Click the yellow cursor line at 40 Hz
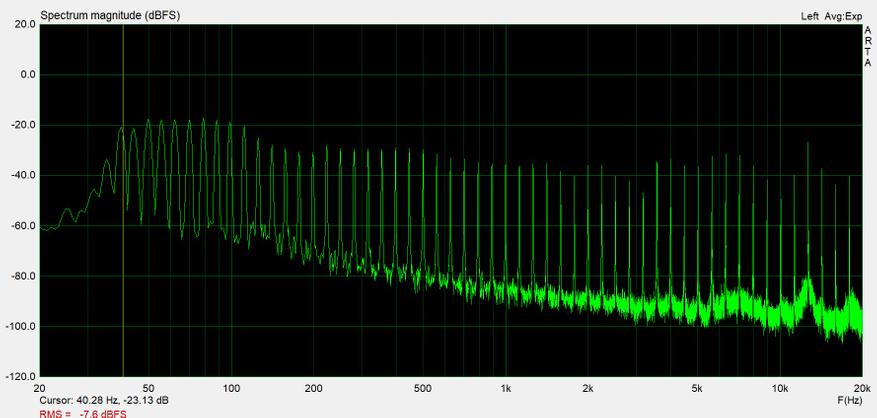Screen dimensions: 877x418 [x=123, y=200]
